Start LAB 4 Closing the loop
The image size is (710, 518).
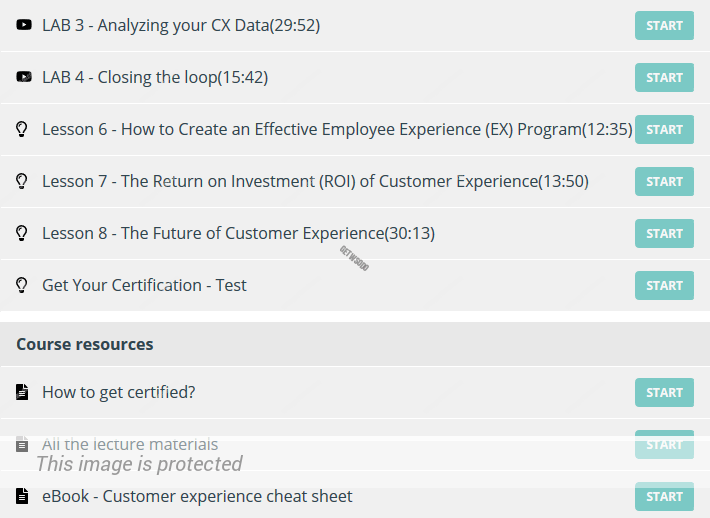click(x=664, y=77)
